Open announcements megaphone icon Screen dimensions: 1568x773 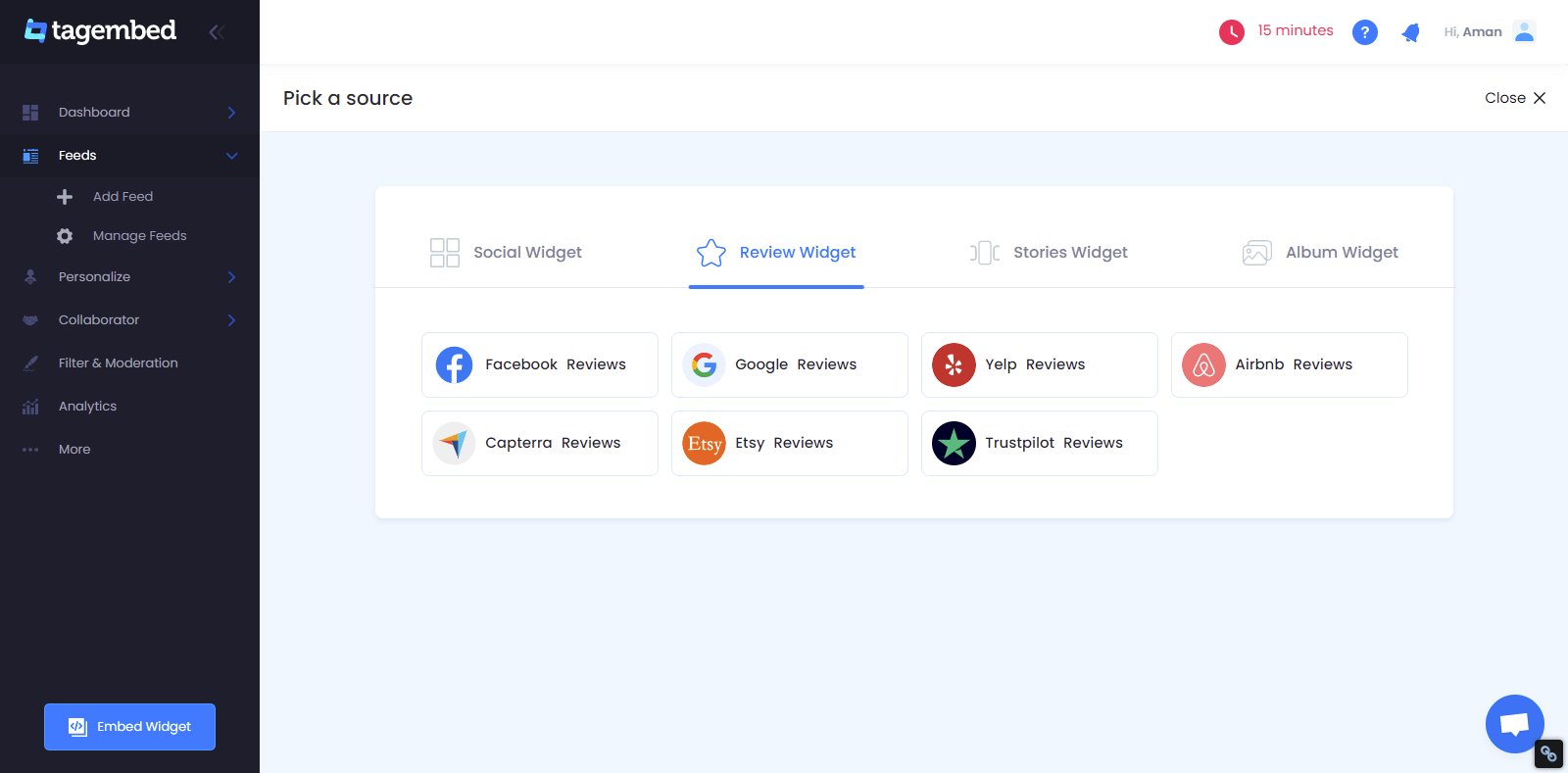pyautogui.click(x=1410, y=32)
